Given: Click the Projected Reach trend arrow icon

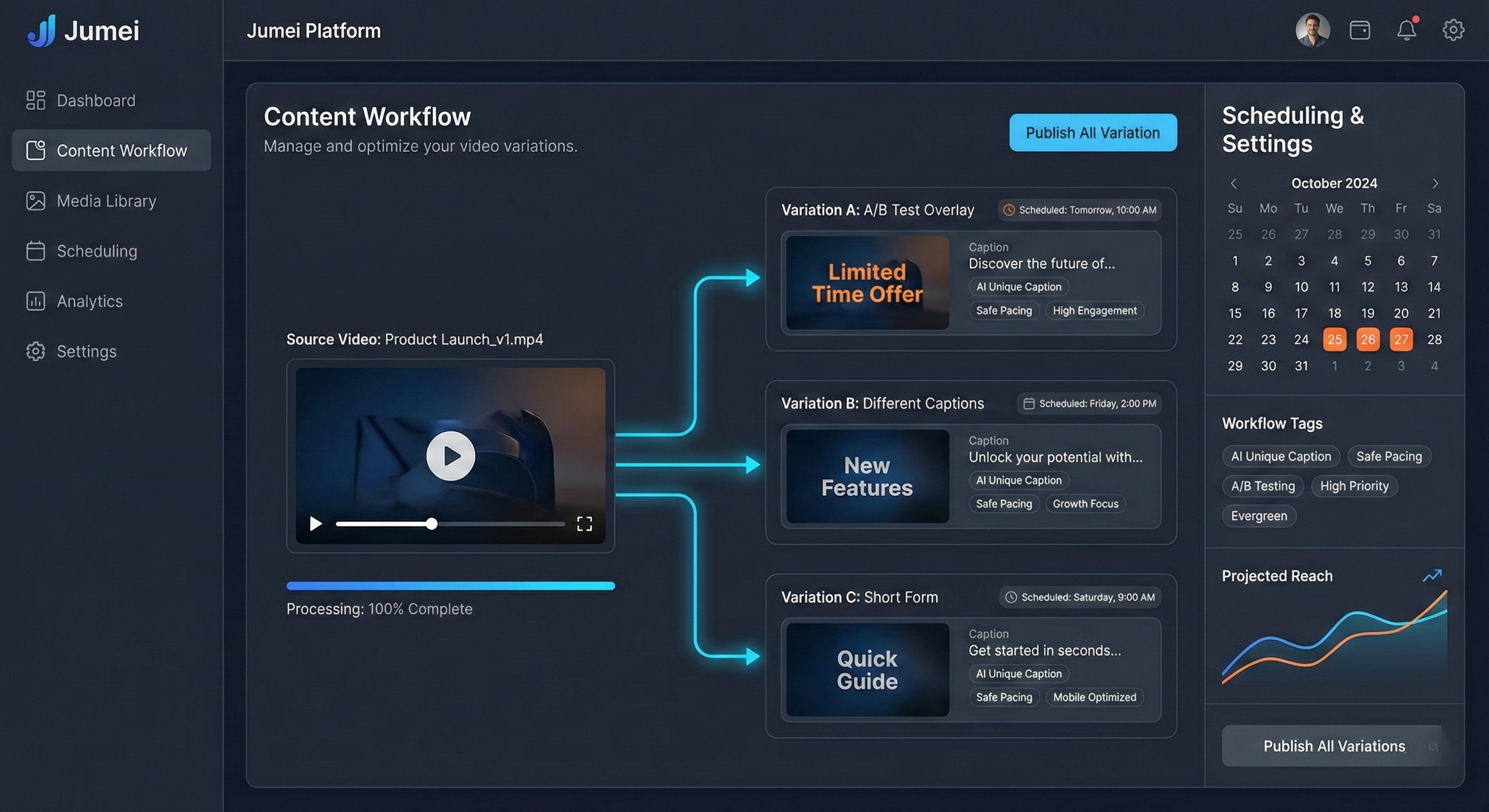Looking at the screenshot, I should point(1432,576).
